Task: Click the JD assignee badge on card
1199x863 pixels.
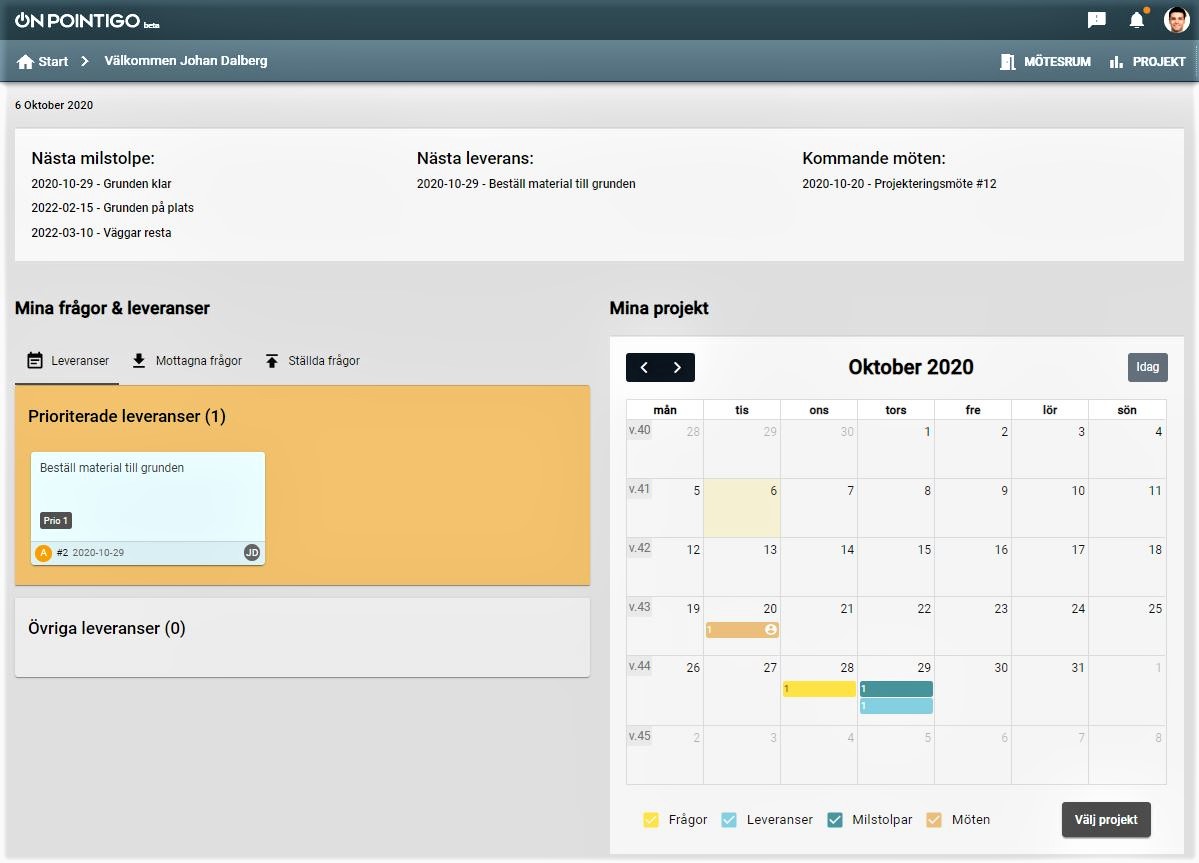Action: pyautogui.click(x=252, y=553)
